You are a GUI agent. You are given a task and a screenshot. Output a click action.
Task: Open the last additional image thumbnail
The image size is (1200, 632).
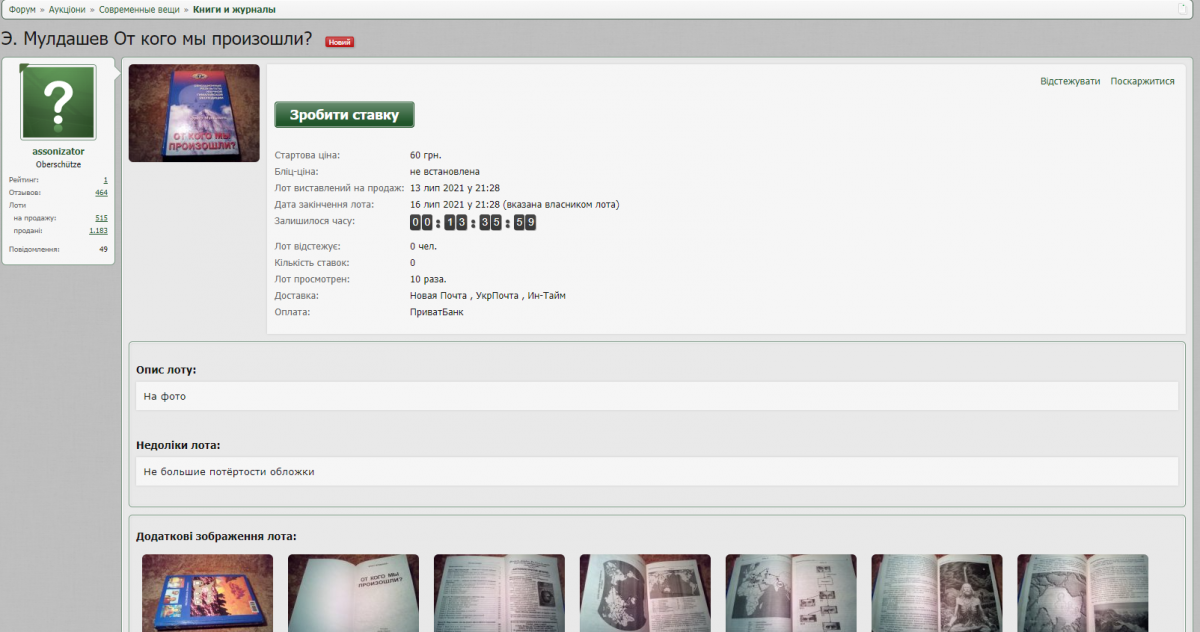click(x=1082, y=592)
